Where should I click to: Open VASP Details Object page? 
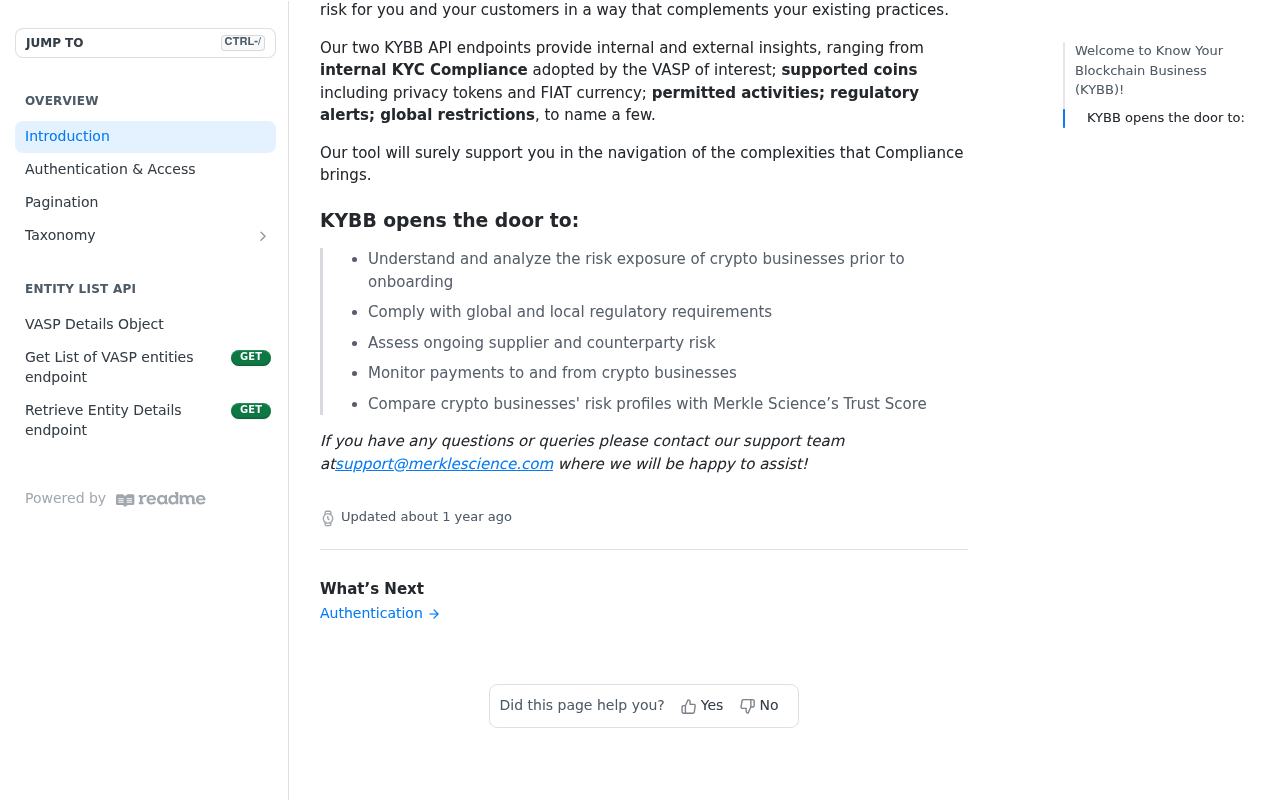click(x=145, y=325)
